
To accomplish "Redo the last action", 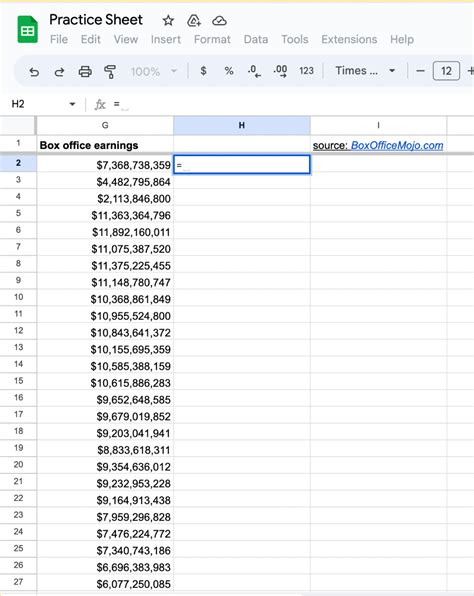I will click(59, 71).
